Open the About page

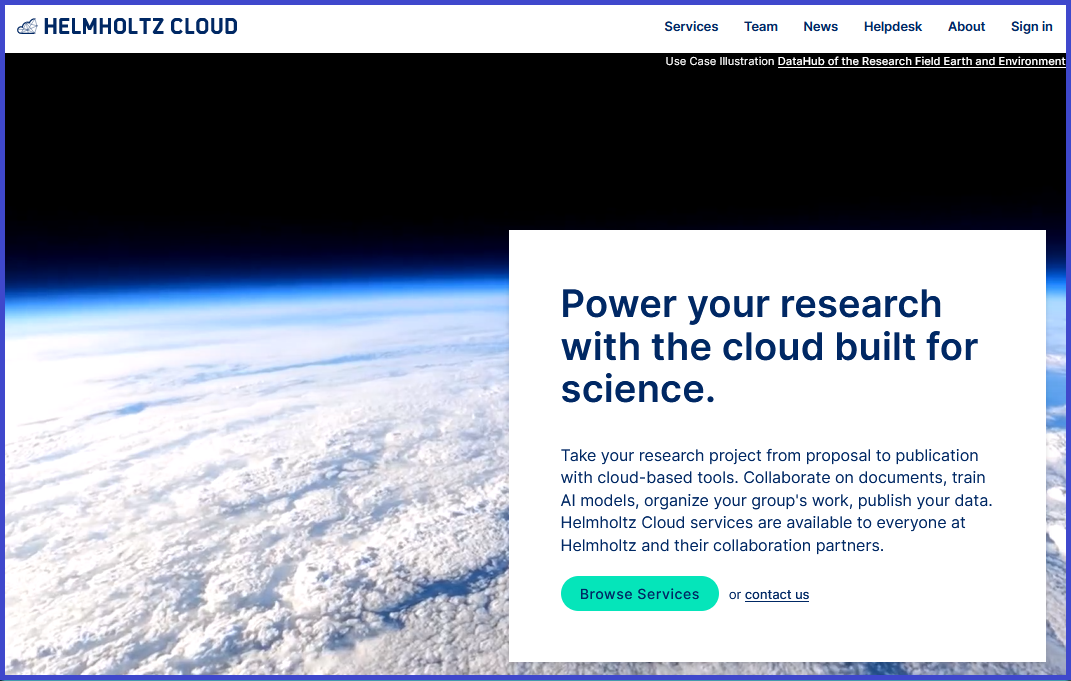(x=966, y=27)
